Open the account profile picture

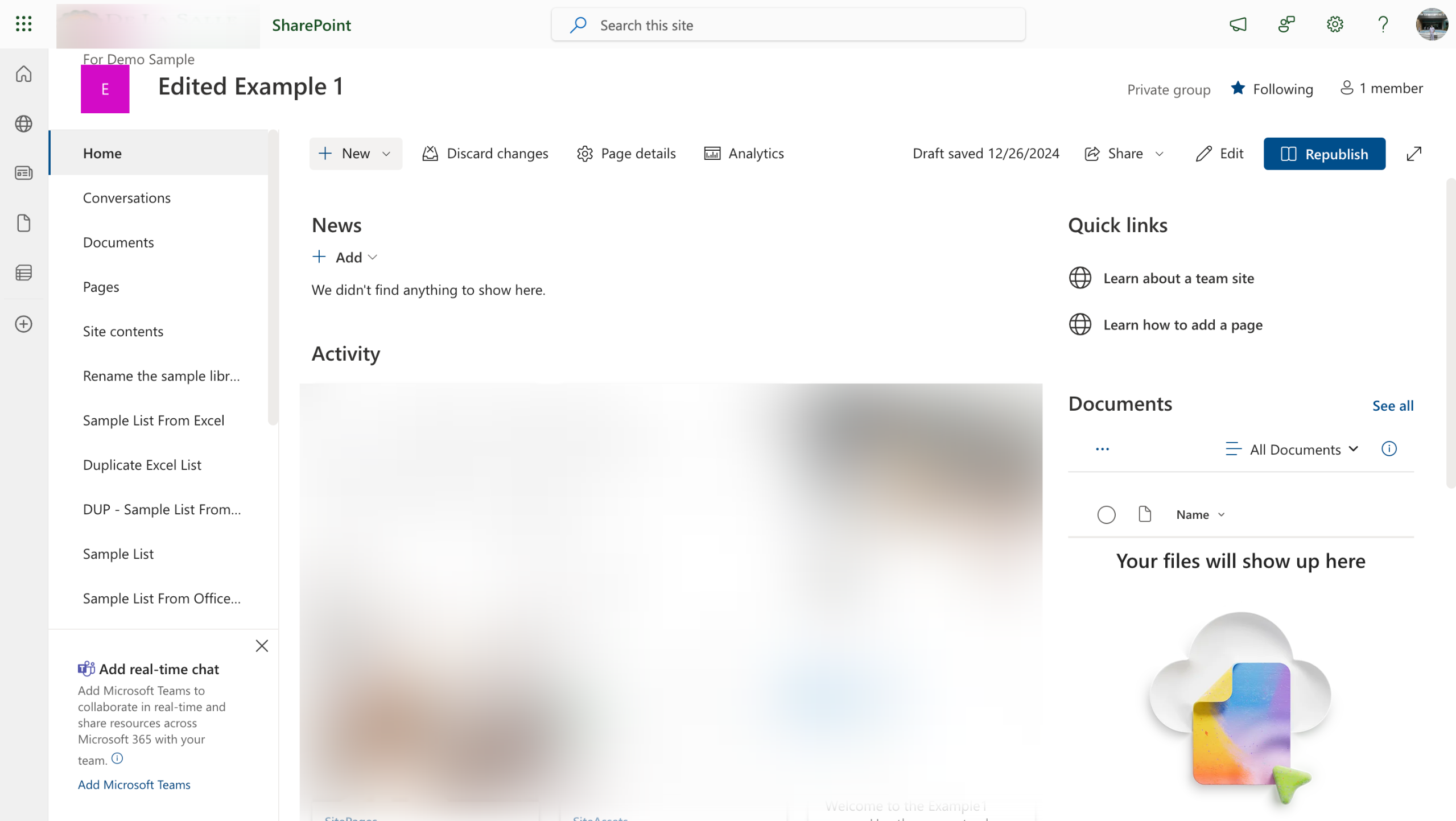1432,24
